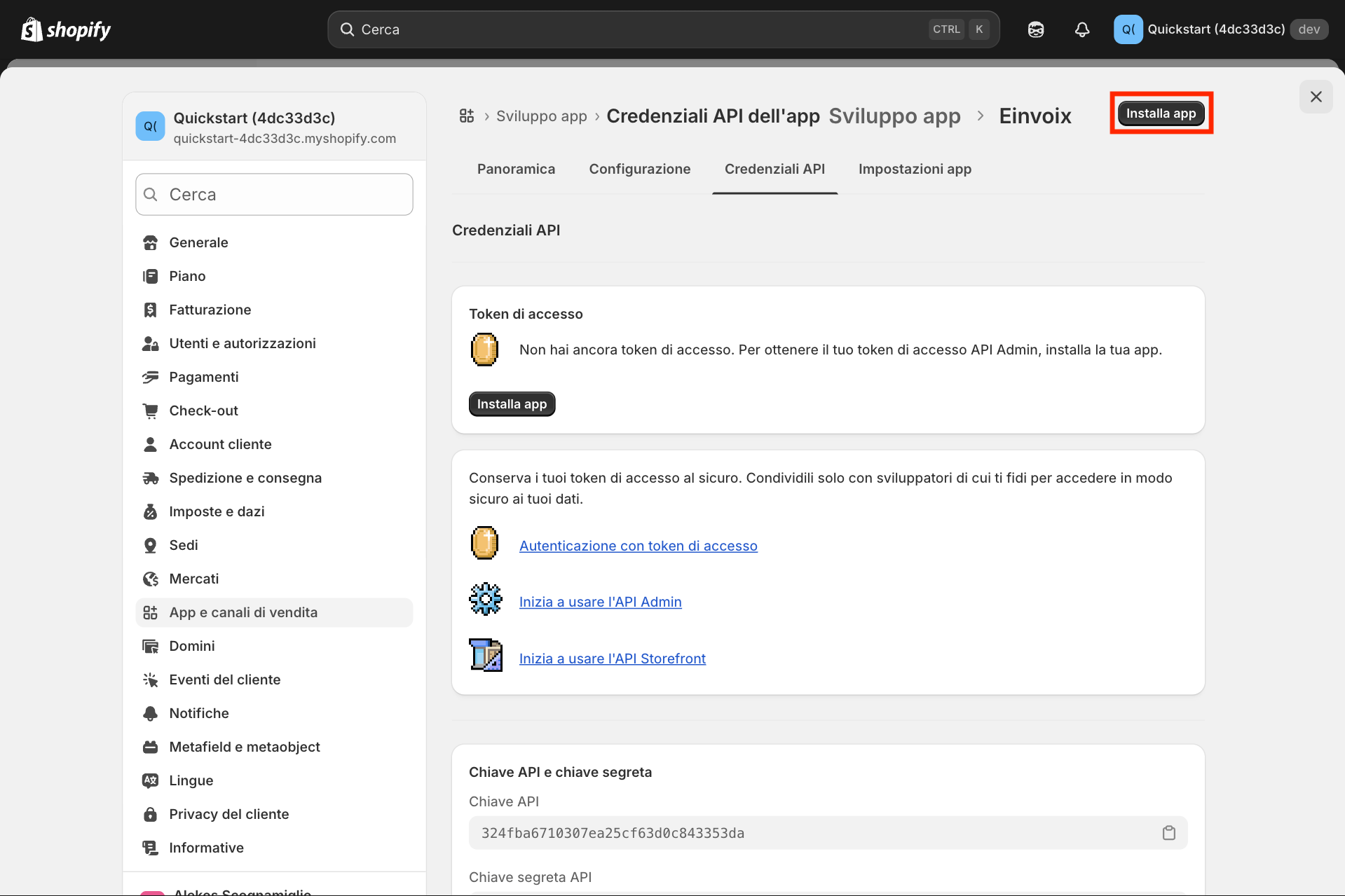Open Metafield e metaobject settings
Screen dimensions: 1345x896
tap(244, 746)
